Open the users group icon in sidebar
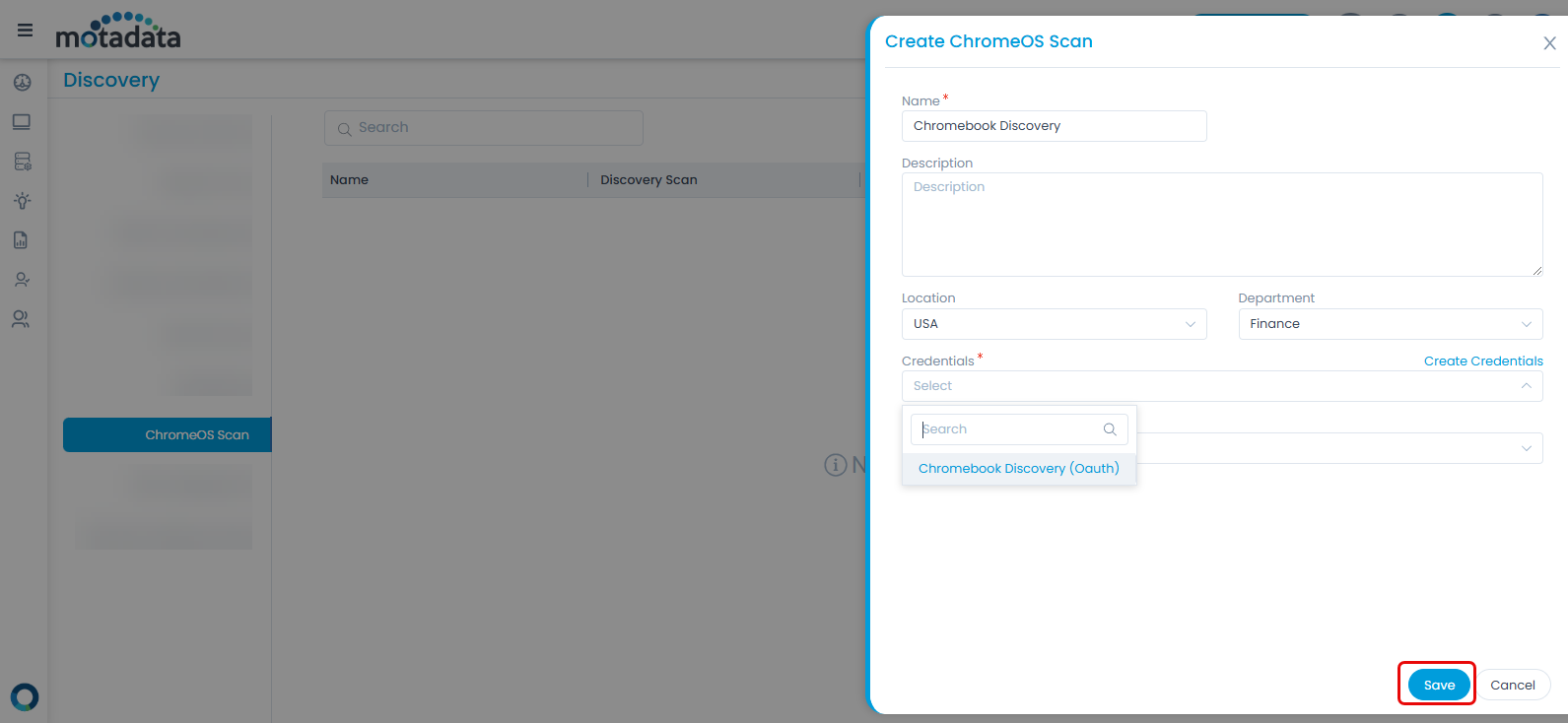The height and width of the screenshot is (723, 1568). 21,319
